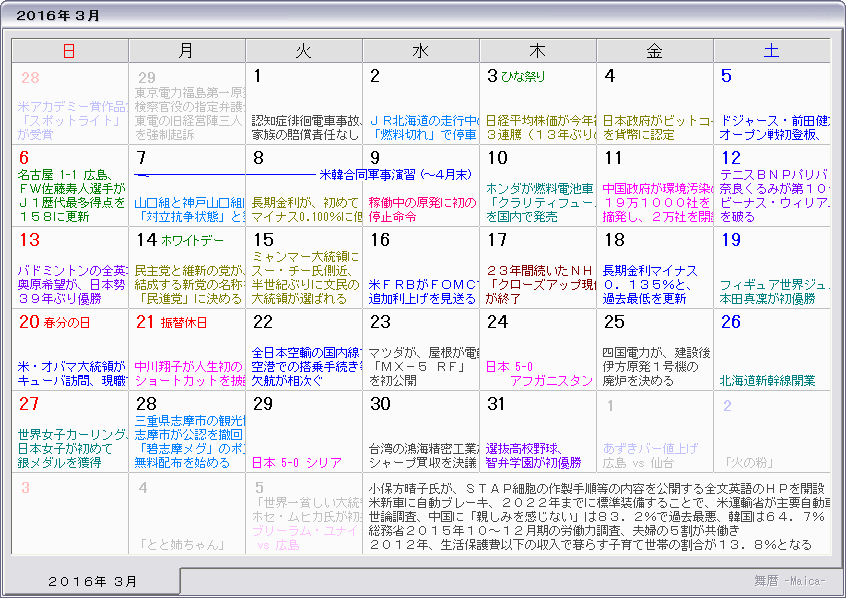The image size is (846, 598).
Task: Click the ＪＲ北海道の走行中 entry on March 2
Action: [x=424, y=127]
